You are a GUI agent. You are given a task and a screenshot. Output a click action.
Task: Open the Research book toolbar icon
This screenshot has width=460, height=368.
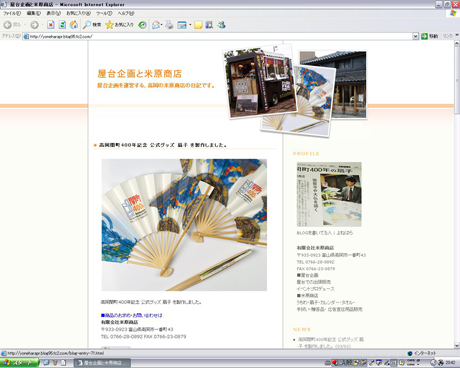(209, 25)
